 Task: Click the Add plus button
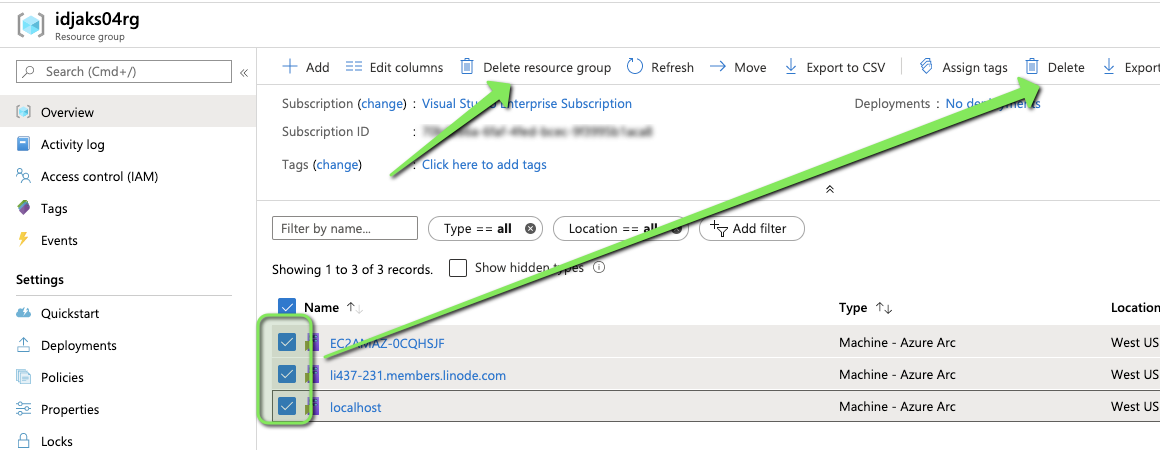click(306, 67)
